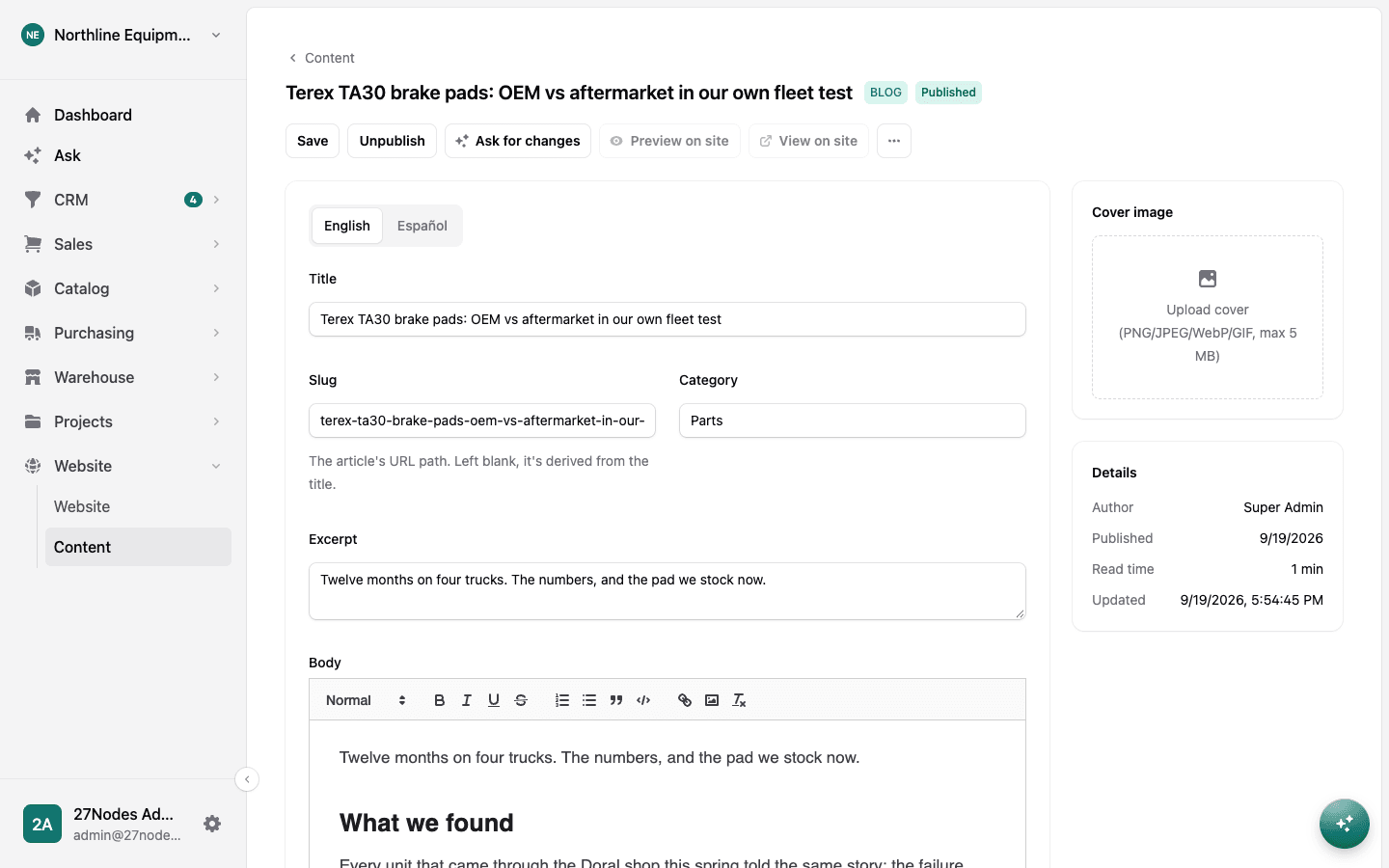Click into the Title input field
The height and width of the screenshot is (868, 1389).
(x=667, y=319)
